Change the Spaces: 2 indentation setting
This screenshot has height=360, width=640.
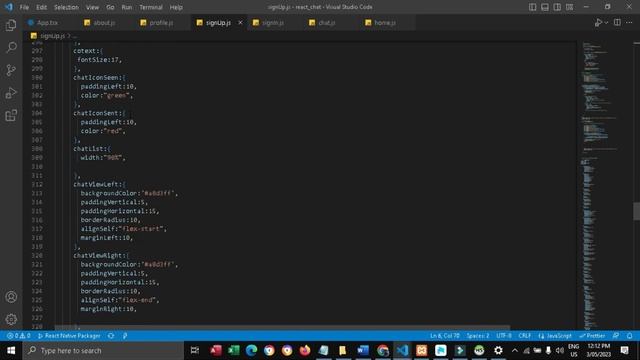(478, 336)
